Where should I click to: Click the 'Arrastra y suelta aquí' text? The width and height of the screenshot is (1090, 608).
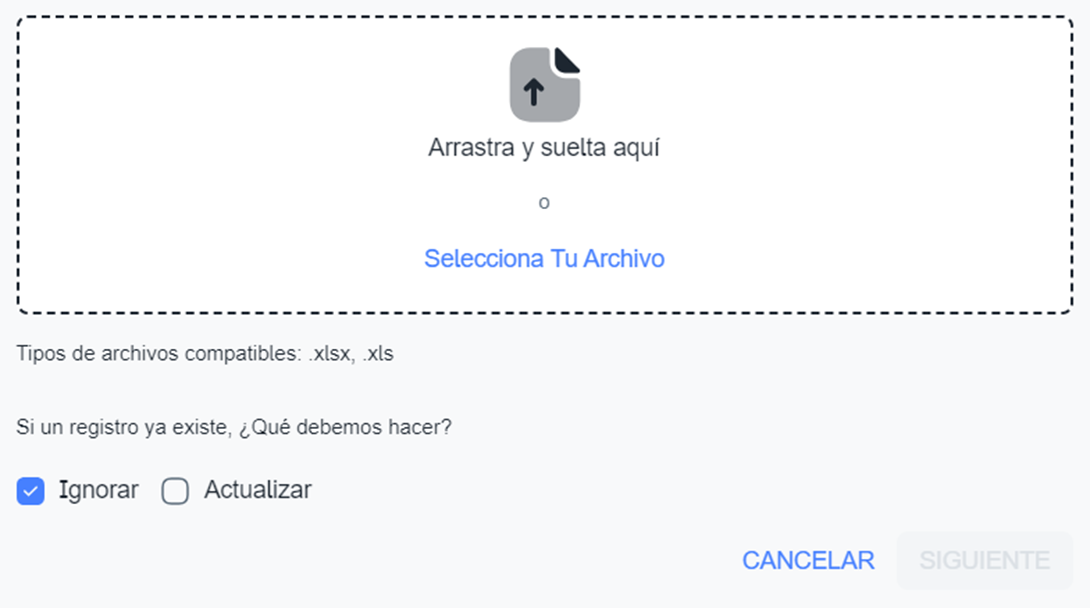544,148
